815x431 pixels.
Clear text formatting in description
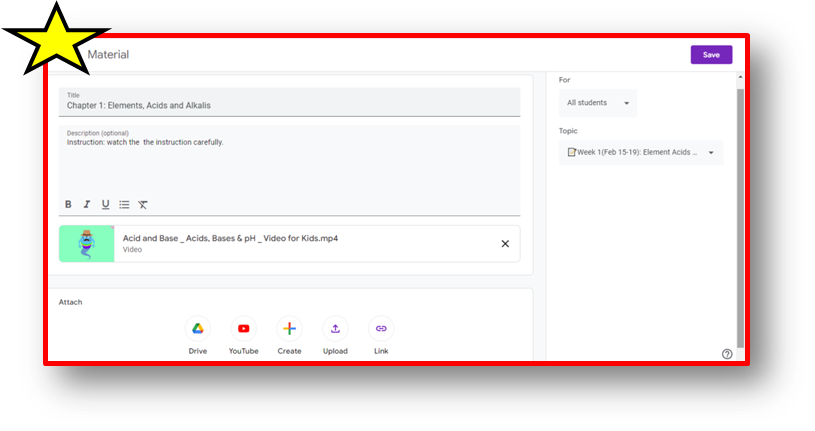tap(143, 204)
